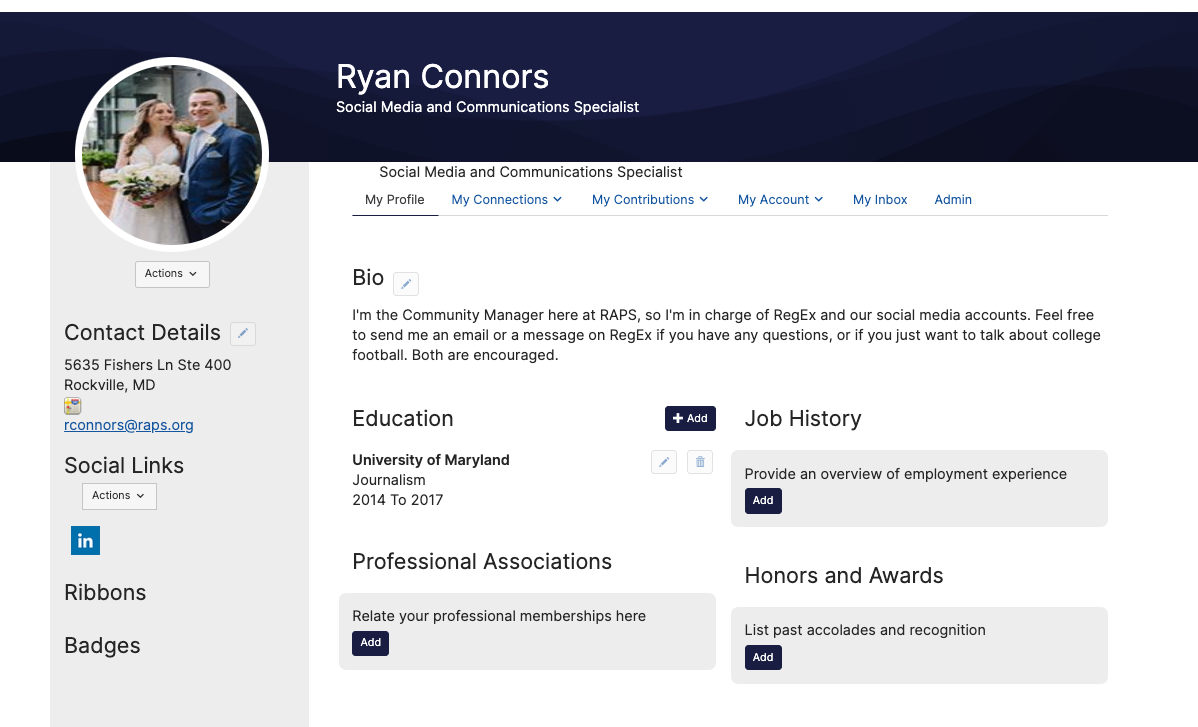Image resolution: width=1198 pixels, height=727 pixels.
Task: Edit the University of Maryland education entry
Action: (664, 462)
